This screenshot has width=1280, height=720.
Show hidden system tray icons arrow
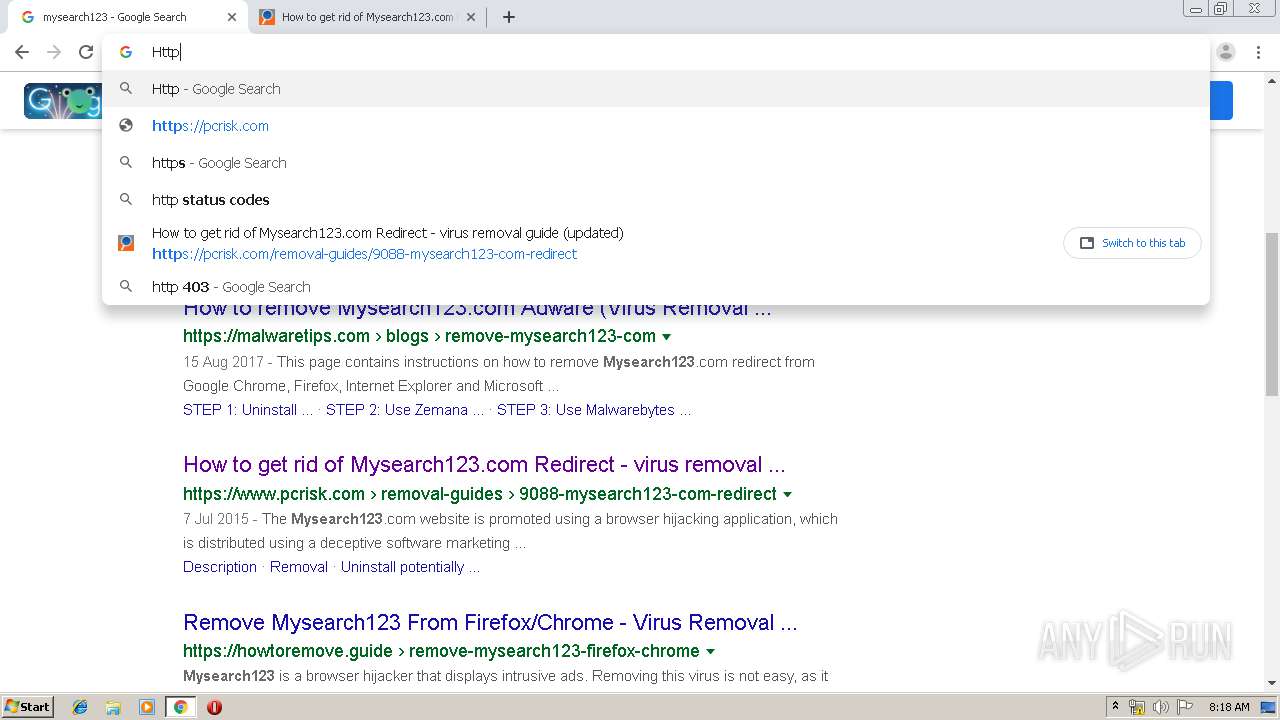[1115, 707]
